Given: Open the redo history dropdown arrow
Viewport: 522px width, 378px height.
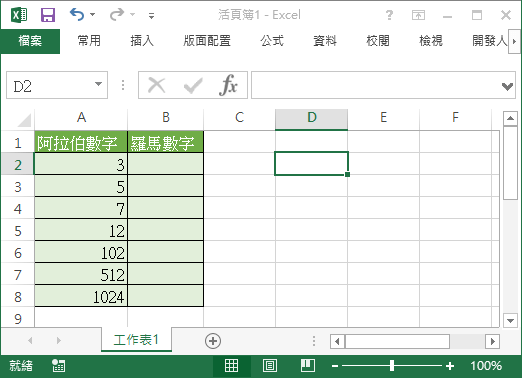Looking at the screenshot, I should (133, 15).
